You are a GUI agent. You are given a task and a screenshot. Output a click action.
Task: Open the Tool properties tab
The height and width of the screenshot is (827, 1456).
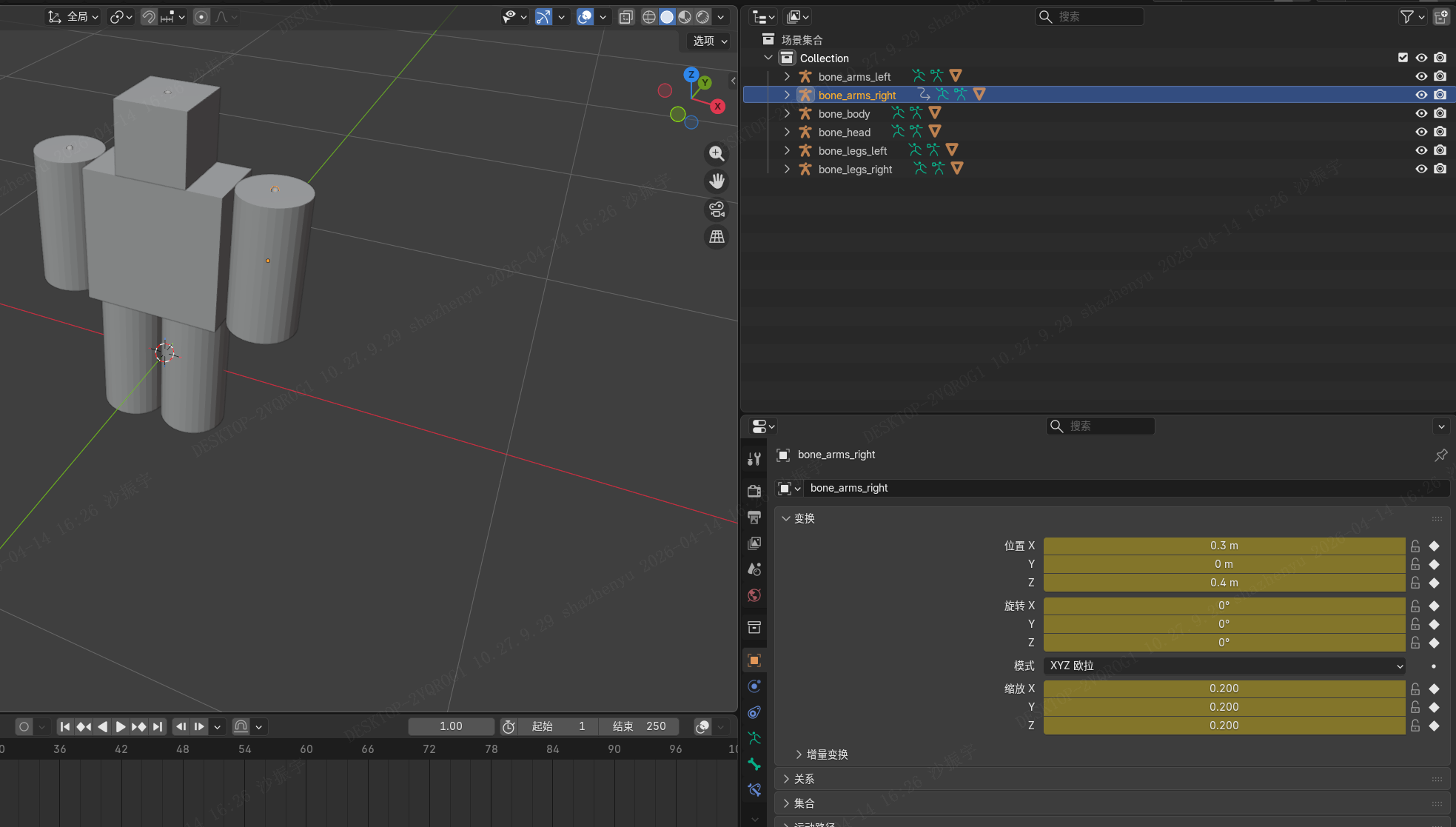754,459
